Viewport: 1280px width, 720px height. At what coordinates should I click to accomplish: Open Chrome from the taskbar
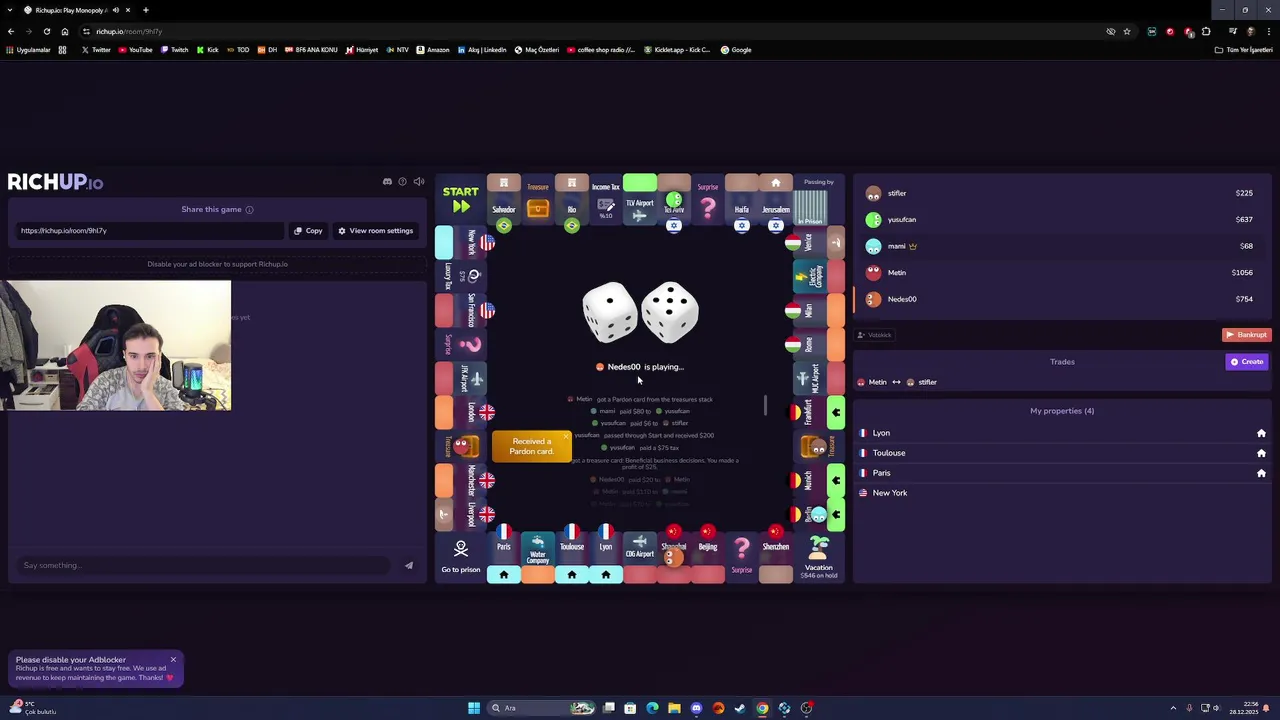762,708
